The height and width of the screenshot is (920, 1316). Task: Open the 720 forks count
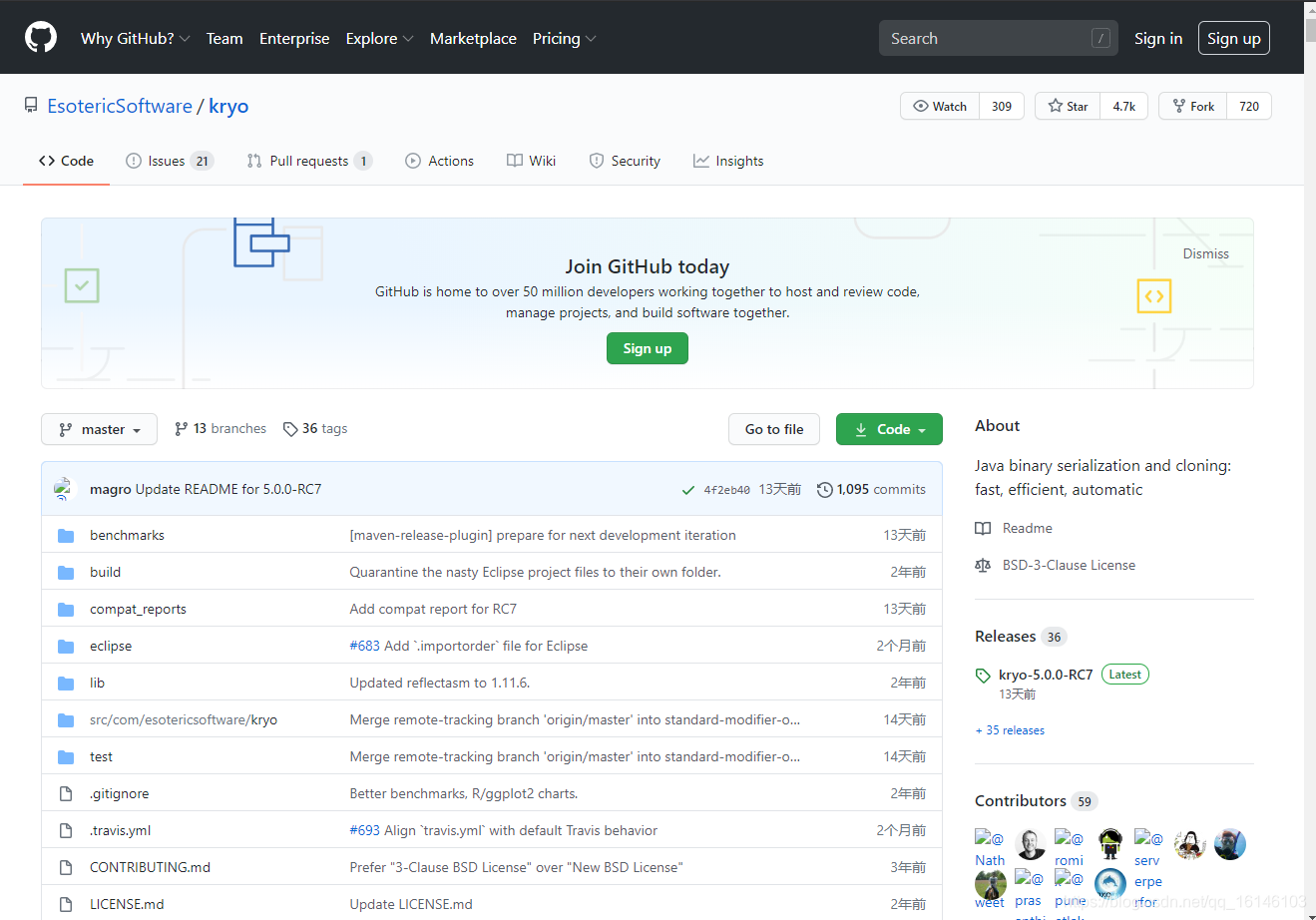[1249, 106]
